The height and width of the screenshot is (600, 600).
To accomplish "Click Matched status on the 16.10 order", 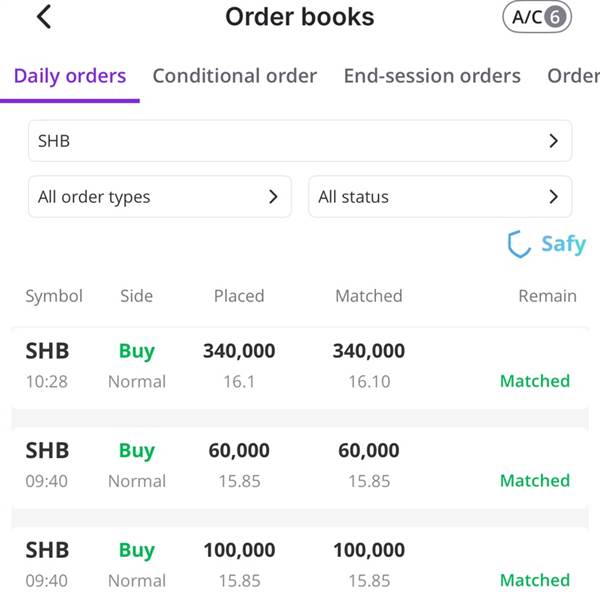I will pyautogui.click(x=535, y=381).
